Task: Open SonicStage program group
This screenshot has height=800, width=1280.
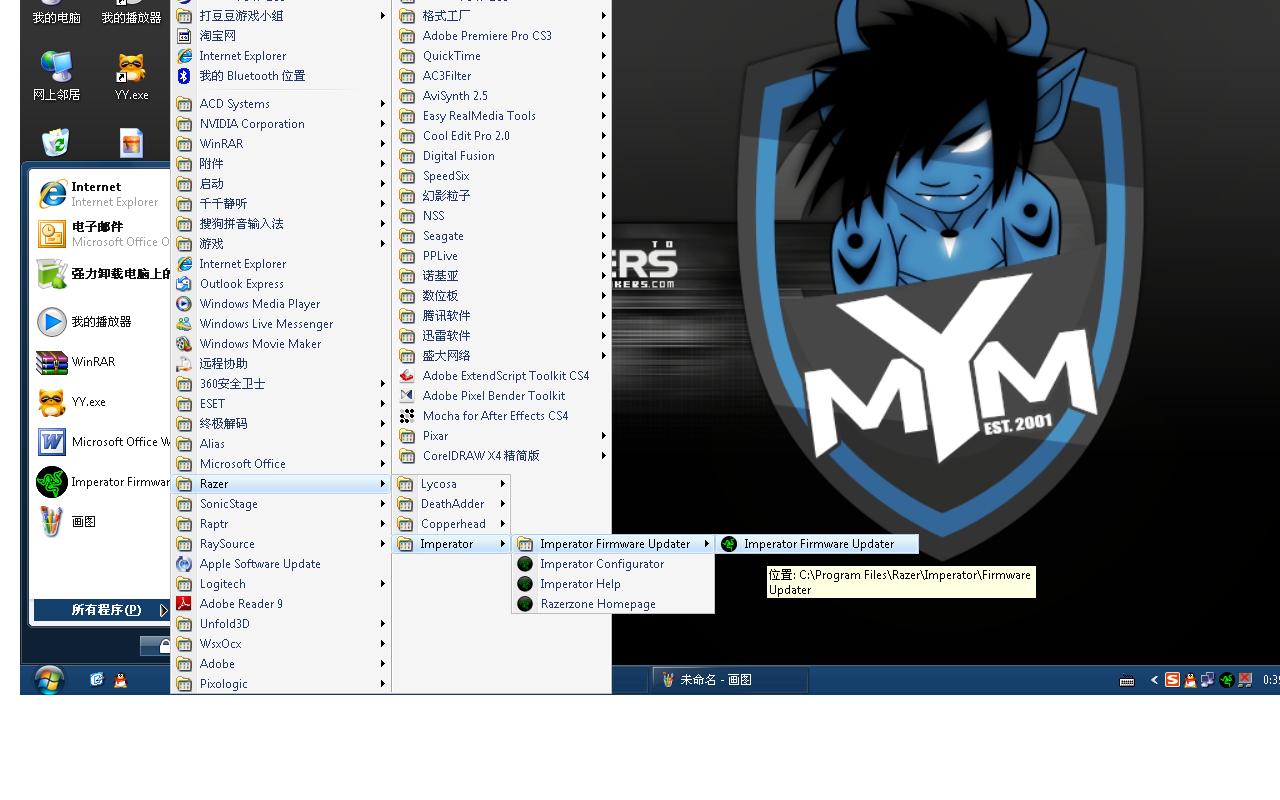Action: [x=280, y=504]
